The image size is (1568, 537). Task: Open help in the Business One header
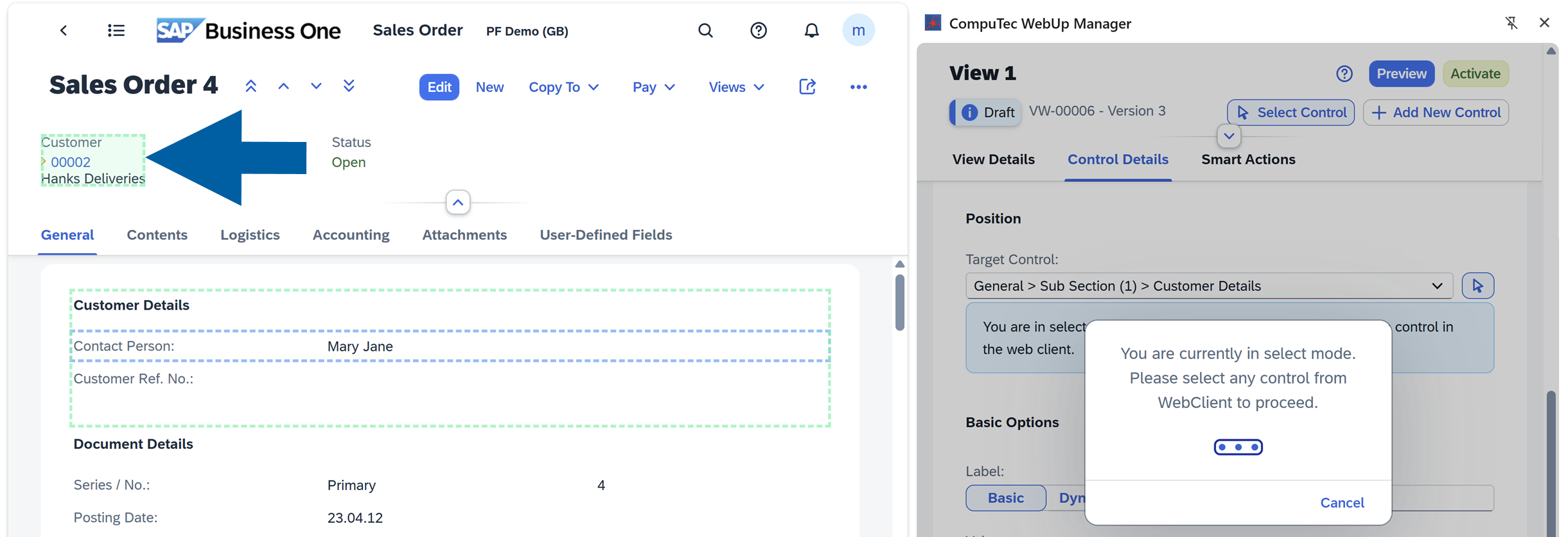[759, 30]
